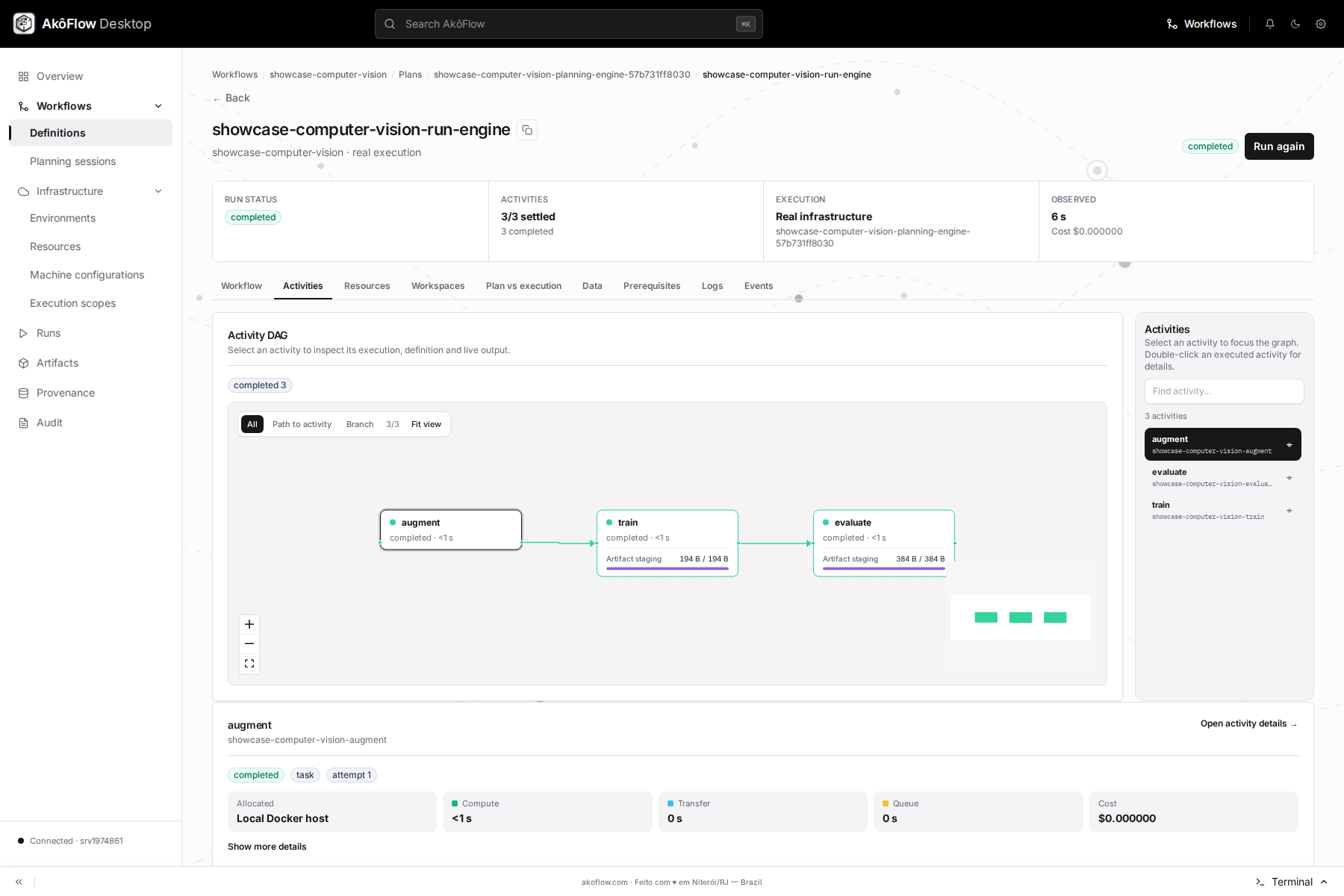Open the settings gear icon
Screen dimensions: 1344x896
pos(1321,24)
